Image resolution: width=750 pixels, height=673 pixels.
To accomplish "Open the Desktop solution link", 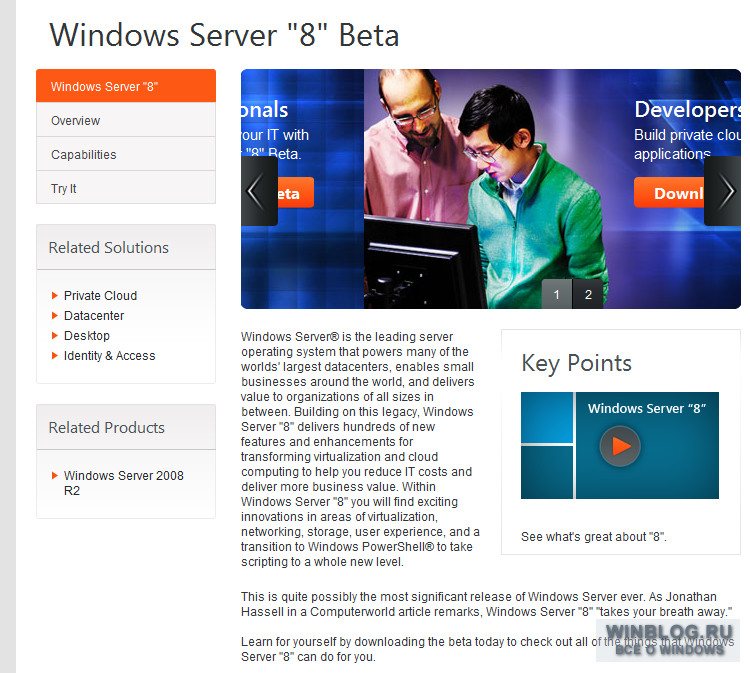I will click(87, 336).
